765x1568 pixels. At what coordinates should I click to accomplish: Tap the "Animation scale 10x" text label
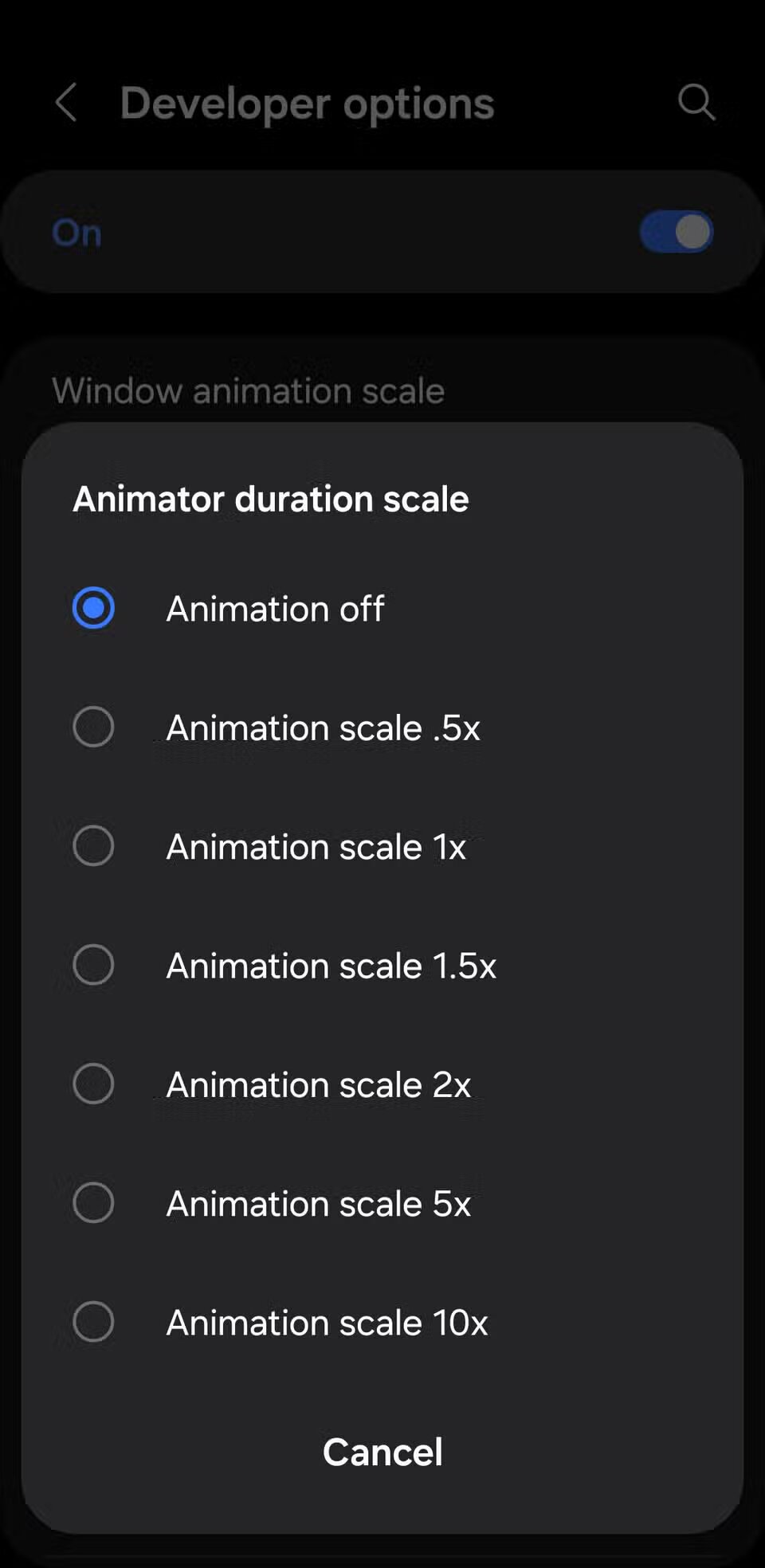pyautogui.click(x=327, y=1323)
